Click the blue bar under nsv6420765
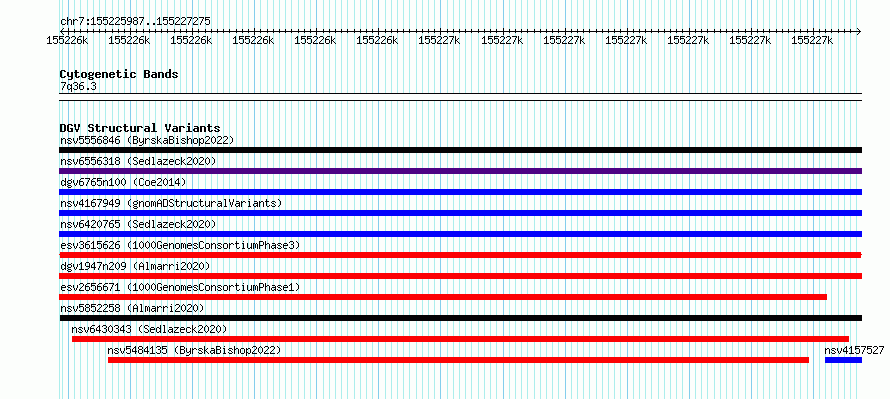This screenshot has height=399, width=890. tap(460, 234)
